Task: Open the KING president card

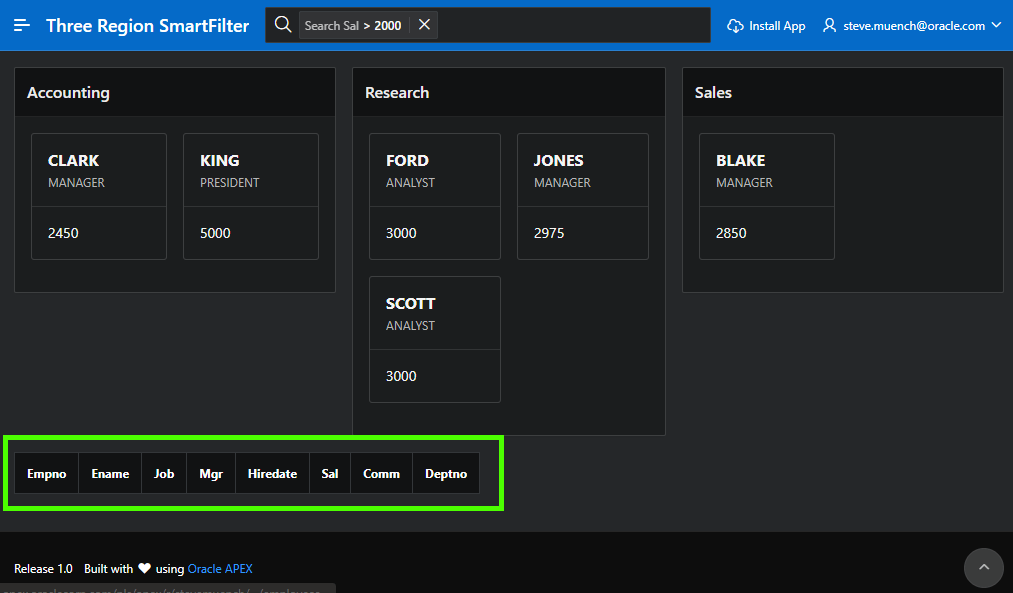Action: point(250,196)
